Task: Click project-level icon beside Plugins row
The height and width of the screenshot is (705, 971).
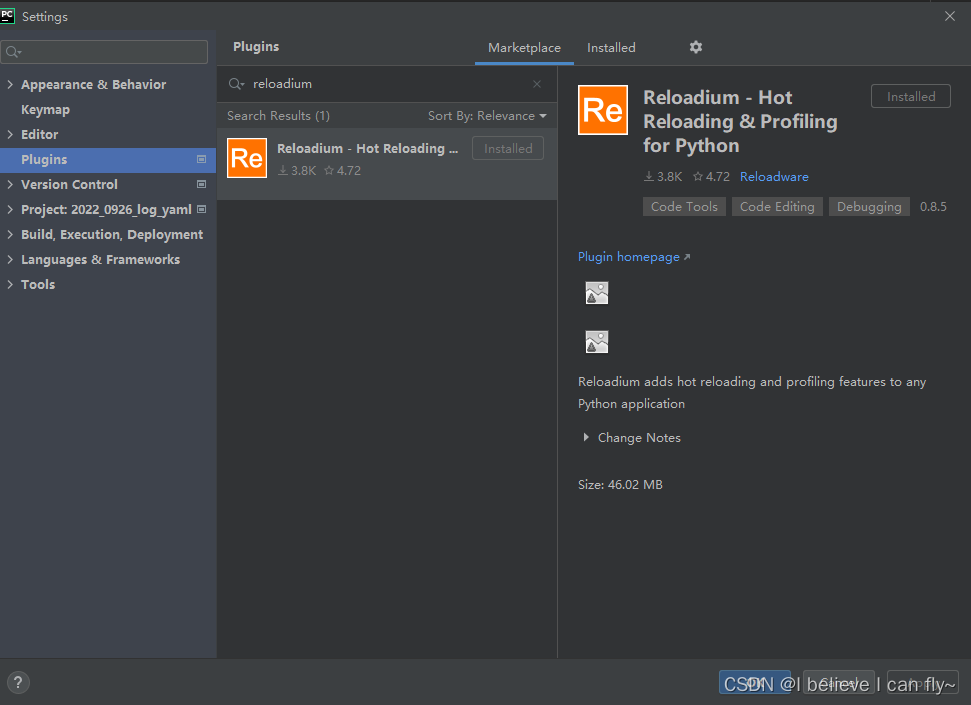Action: click(x=201, y=159)
